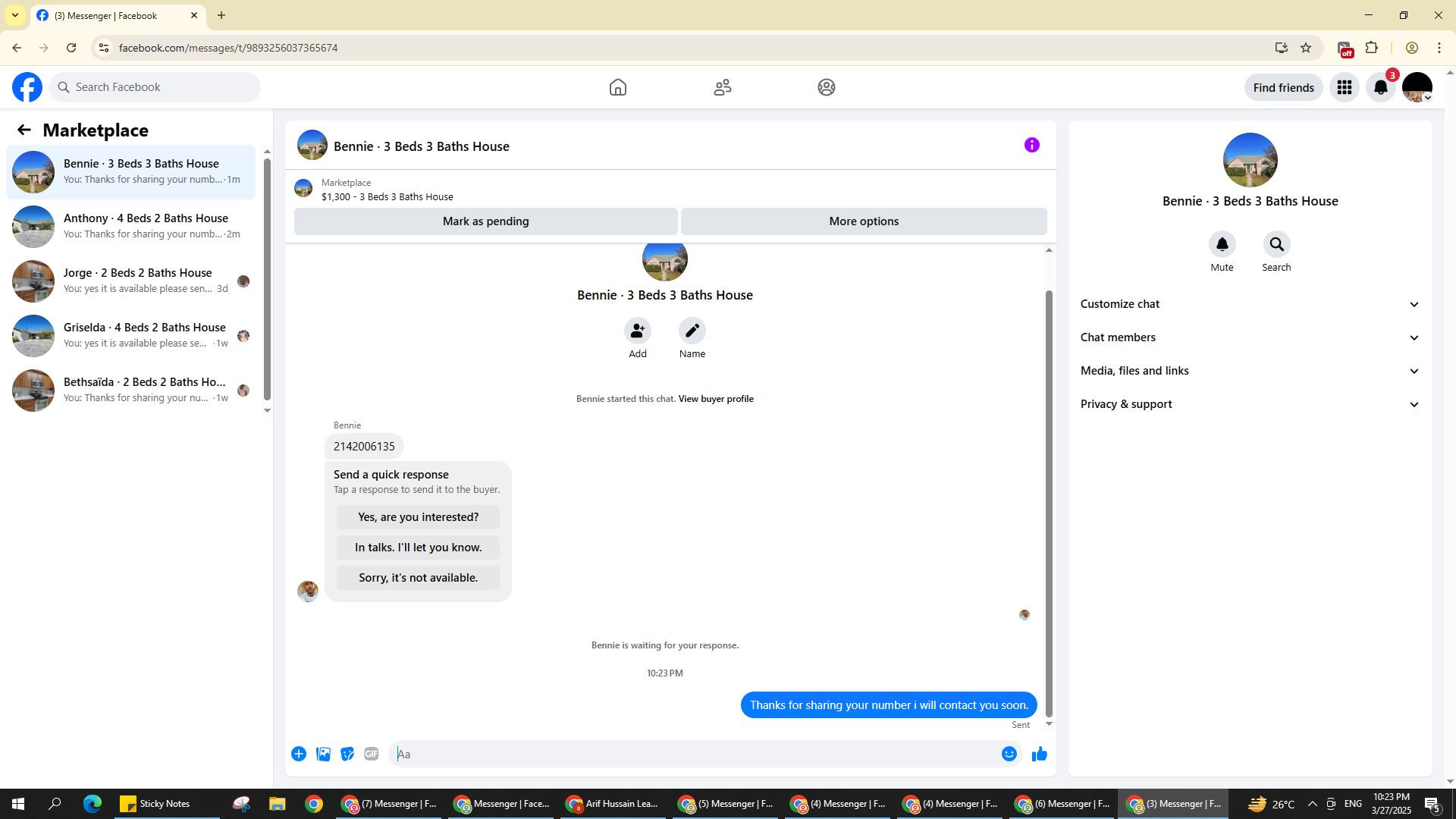The width and height of the screenshot is (1456, 819).
Task: Open the account profile picture menu
Action: coord(1417,88)
